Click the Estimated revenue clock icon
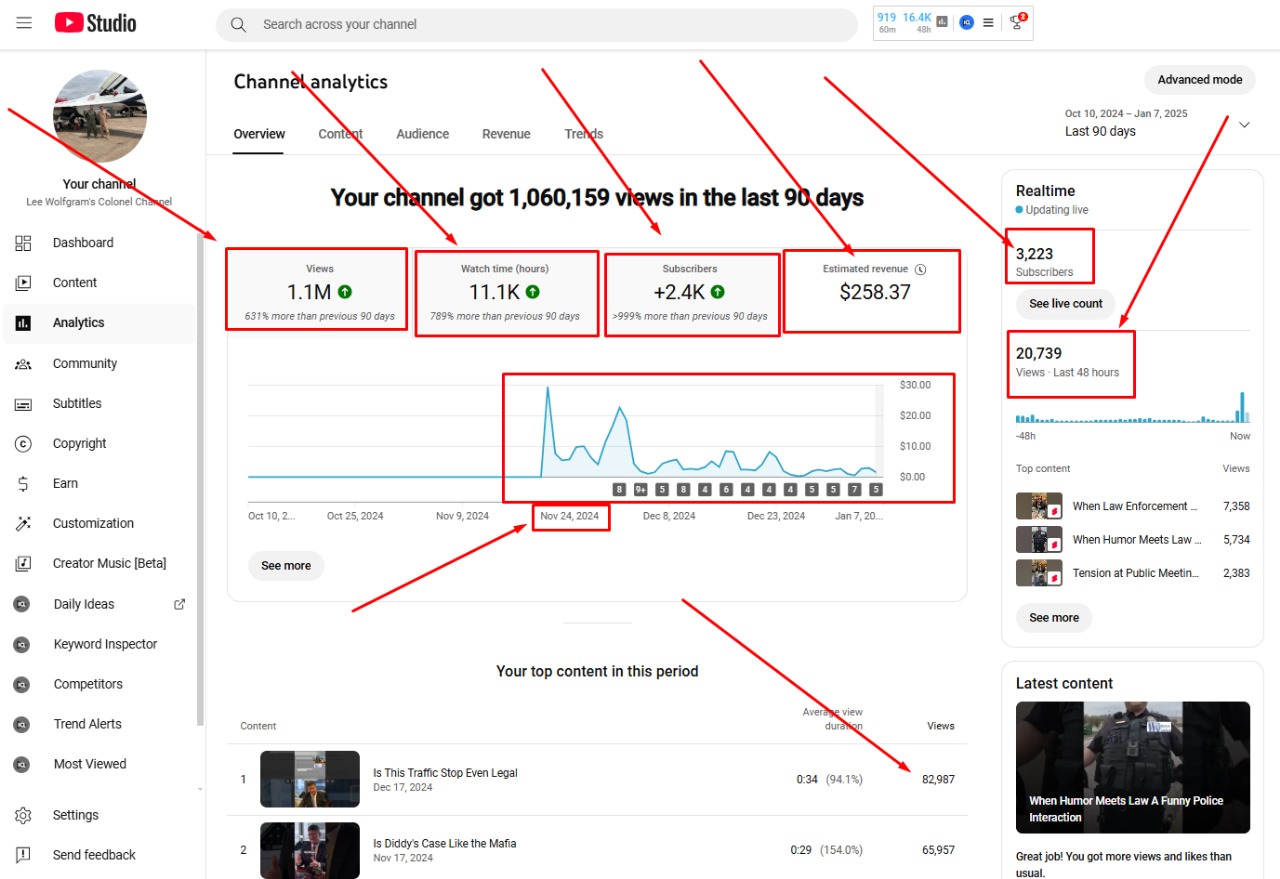The width and height of the screenshot is (1280, 879). point(921,269)
